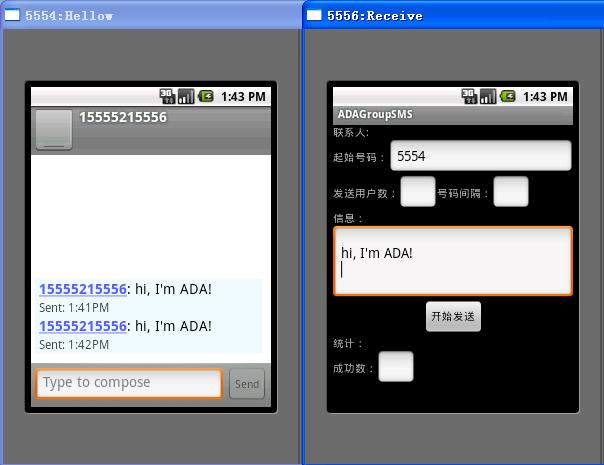Open the 15555215556 link in 1:42PM message
Screen dimensions: 604x465
tap(83, 326)
